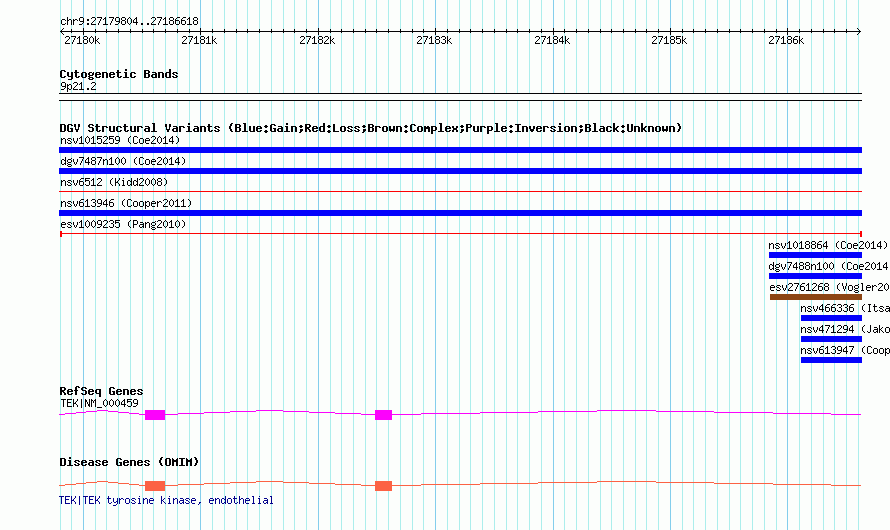
Task: Select the blue bar under nsv466336
Action: pos(831,318)
